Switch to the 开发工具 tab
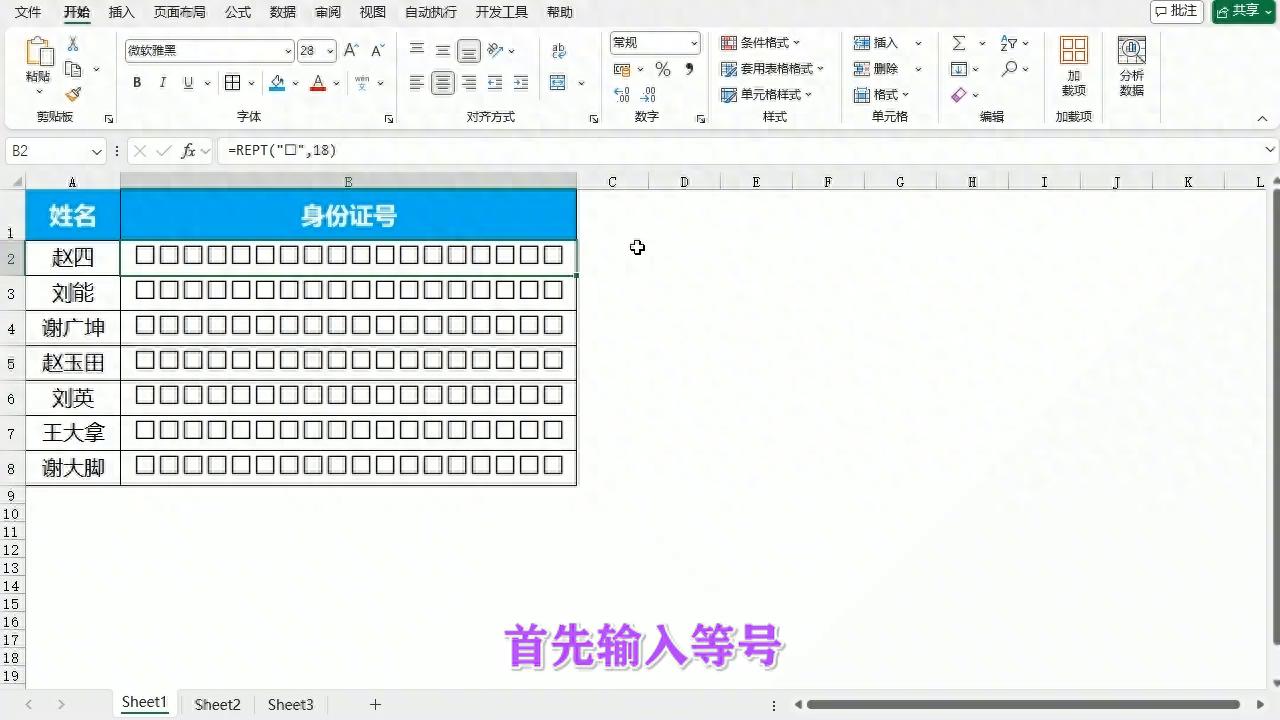The height and width of the screenshot is (720, 1280). [x=501, y=12]
